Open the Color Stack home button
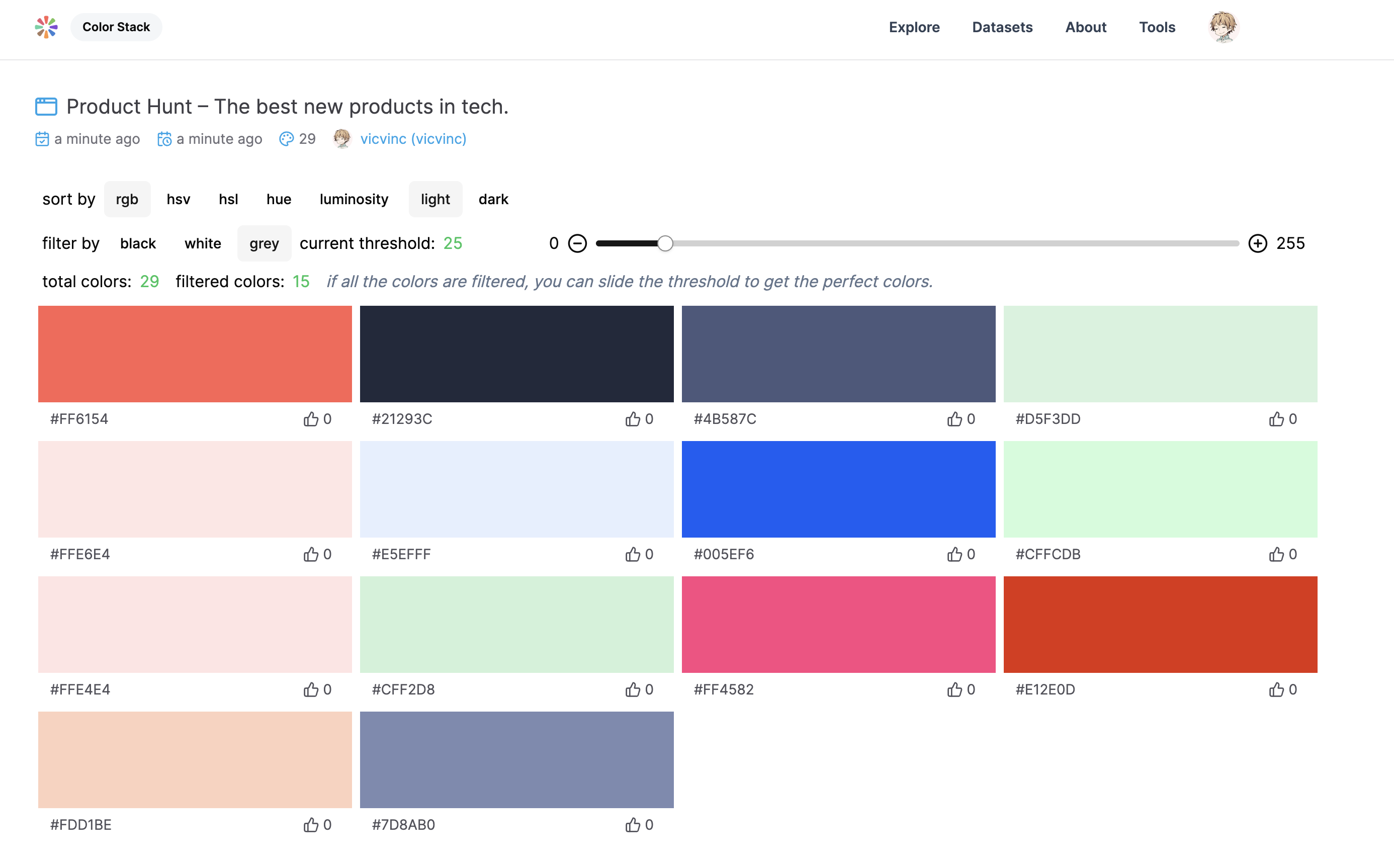Viewport: 1394px width, 868px height. click(x=116, y=27)
